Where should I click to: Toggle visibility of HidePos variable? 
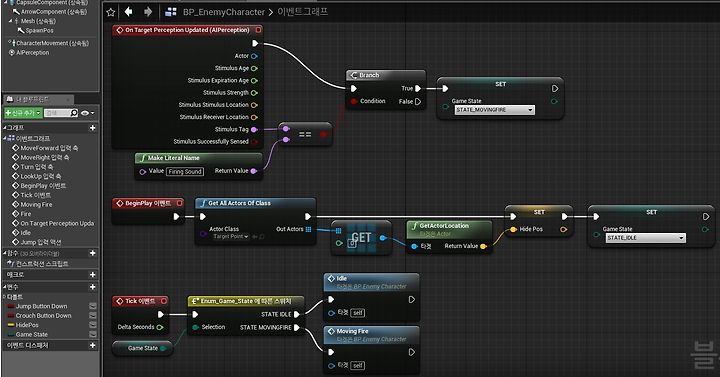coord(92,325)
